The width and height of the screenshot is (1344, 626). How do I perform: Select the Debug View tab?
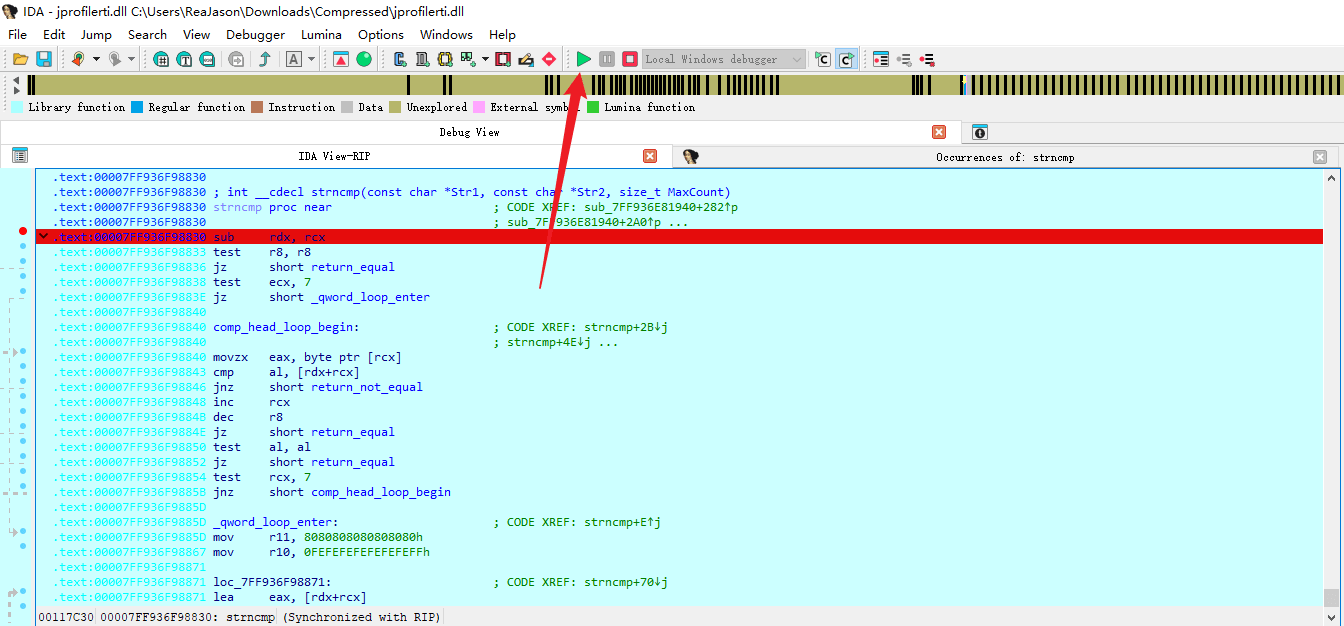[469, 132]
